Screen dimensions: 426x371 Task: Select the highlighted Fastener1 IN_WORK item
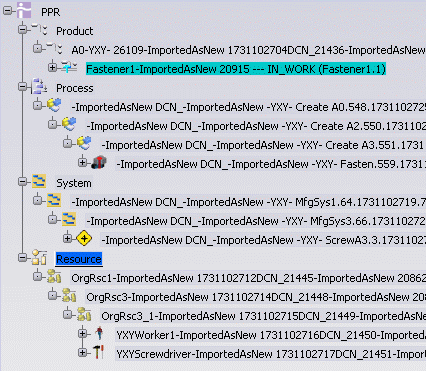tap(236, 69)
